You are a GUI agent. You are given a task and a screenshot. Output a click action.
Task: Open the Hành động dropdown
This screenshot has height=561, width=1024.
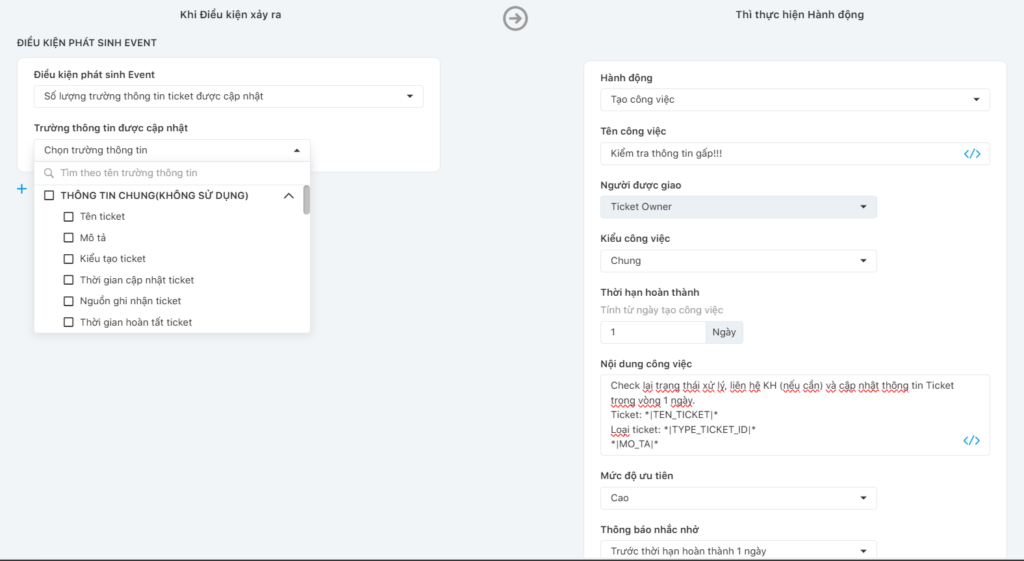point(794,100)
